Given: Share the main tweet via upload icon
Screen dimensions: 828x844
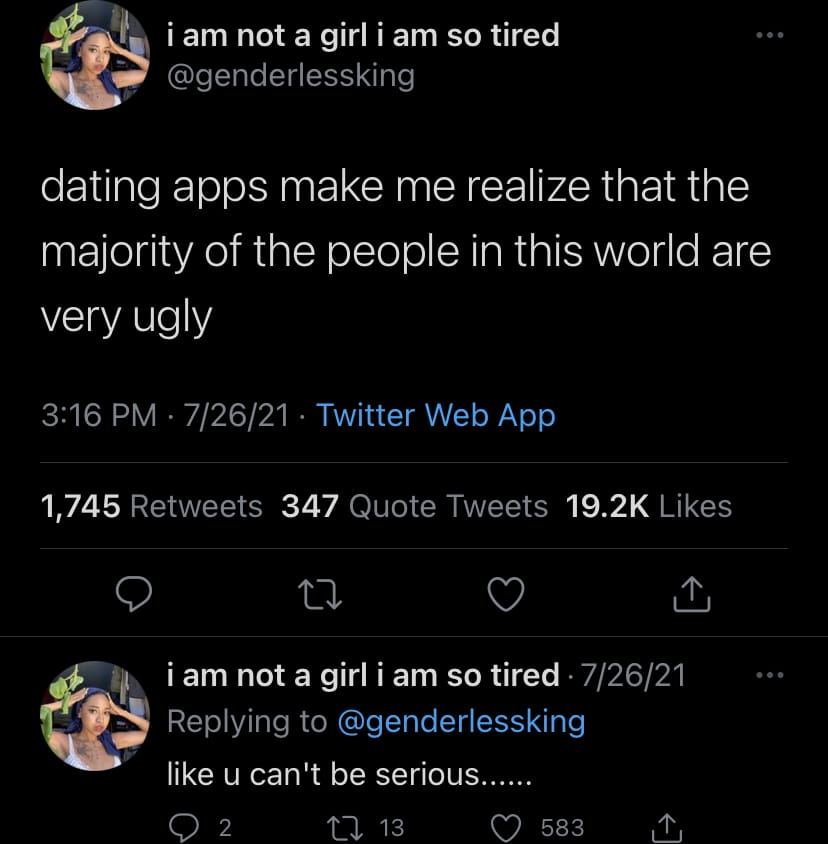Looking at the screenshot, I should click(692, 594).
